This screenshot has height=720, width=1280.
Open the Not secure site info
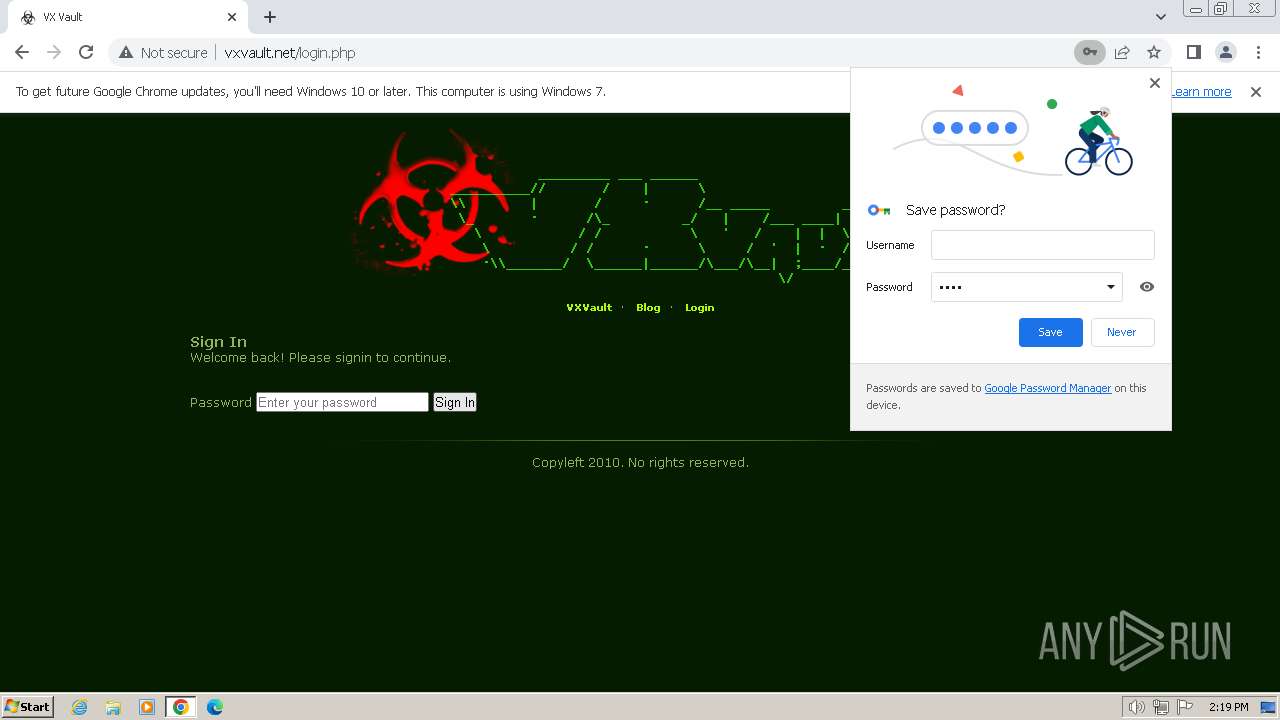point(163,53)
